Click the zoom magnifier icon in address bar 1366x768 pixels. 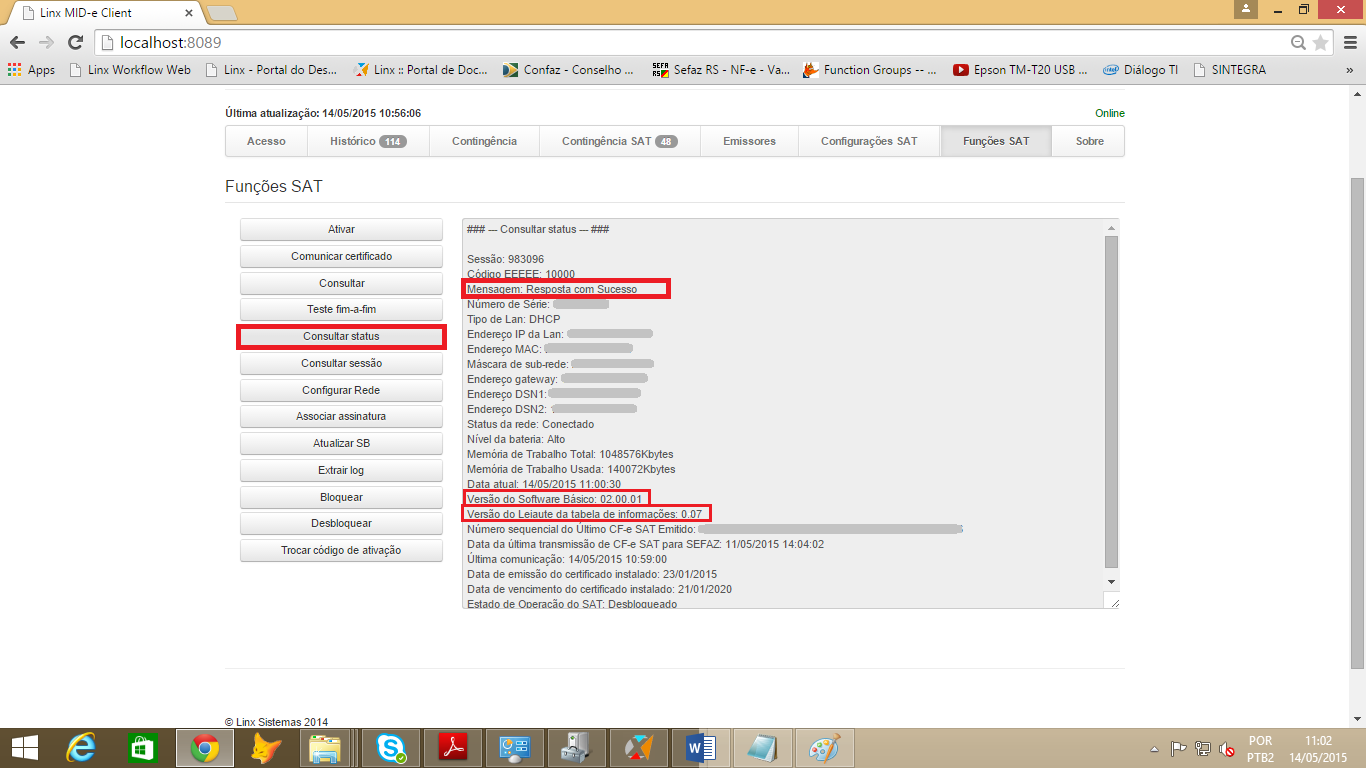click(x=1299, y=42)
